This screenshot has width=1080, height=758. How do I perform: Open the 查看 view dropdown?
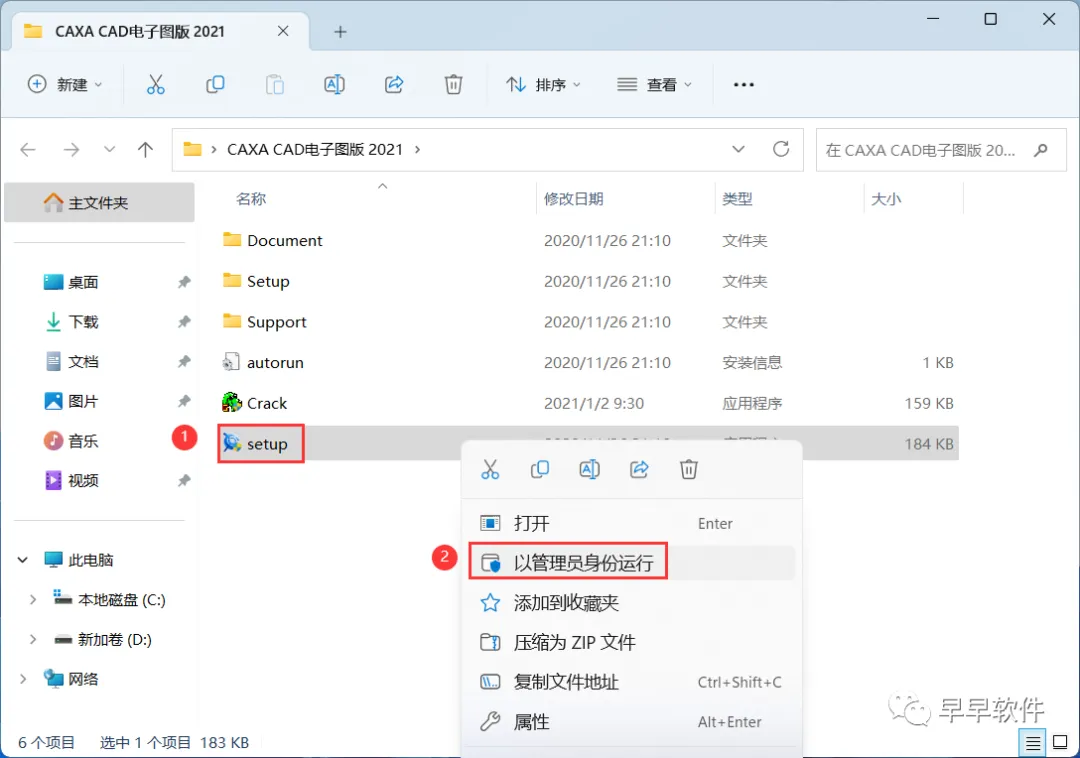coord(654,85)
